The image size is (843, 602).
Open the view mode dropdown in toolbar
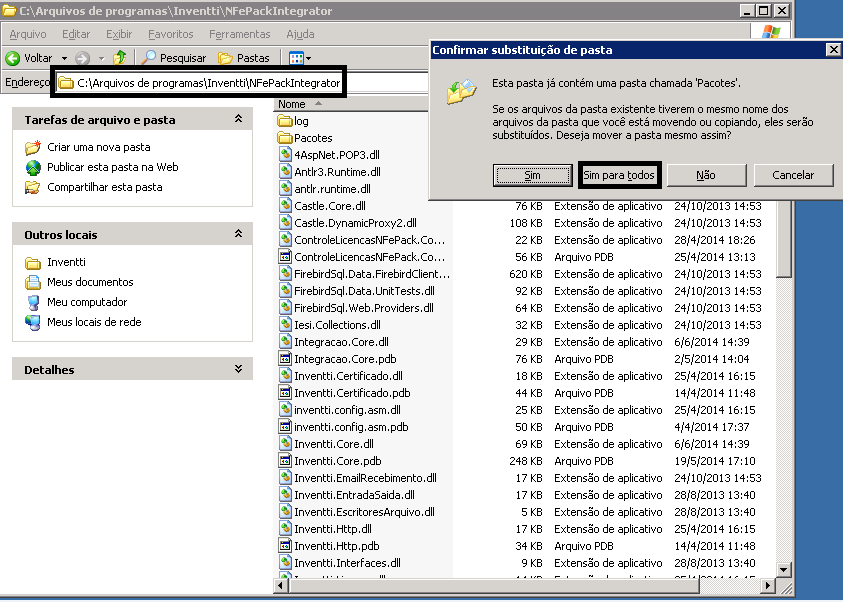point(301,58)
